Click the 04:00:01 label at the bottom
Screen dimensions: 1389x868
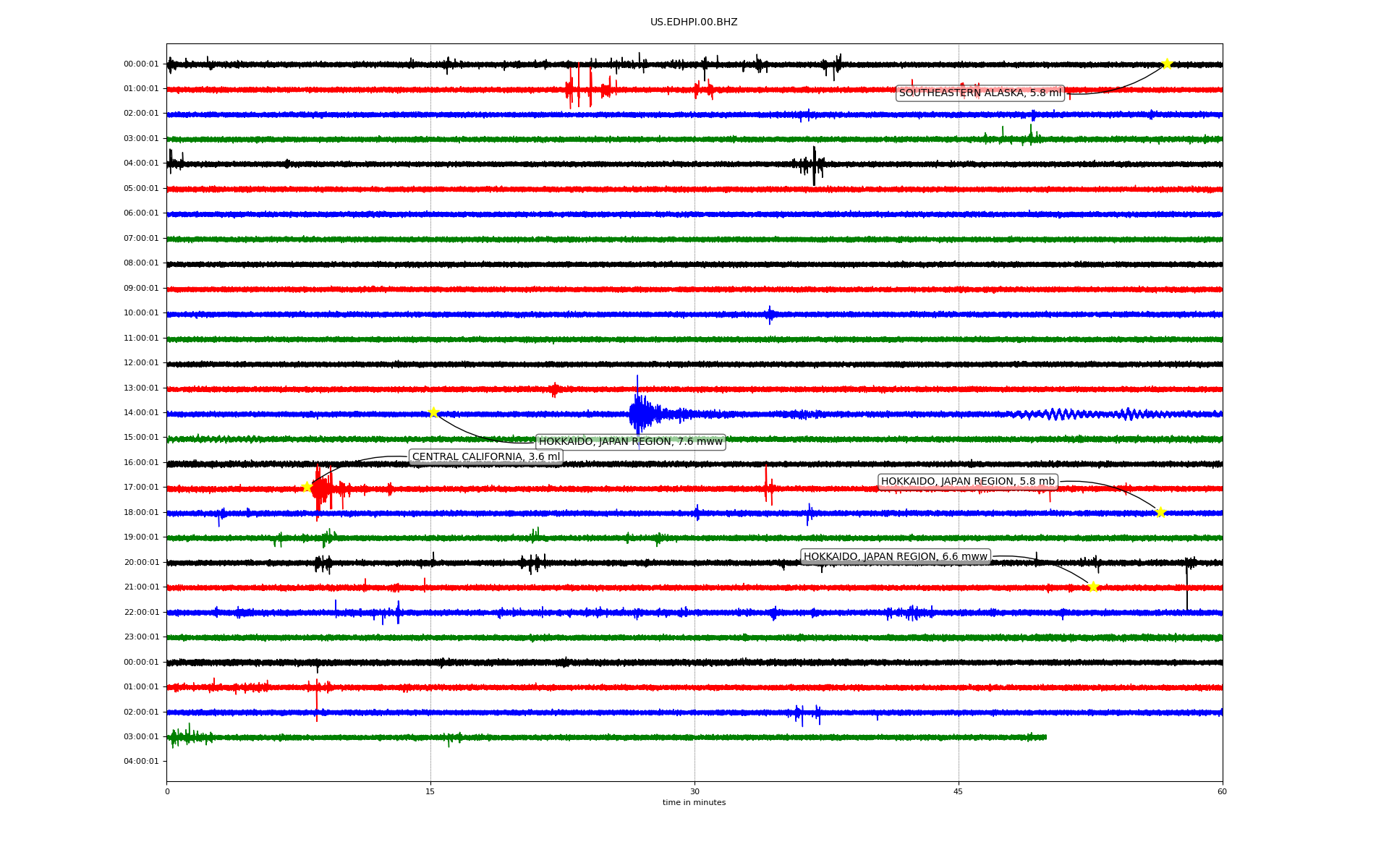coord(141,761)
